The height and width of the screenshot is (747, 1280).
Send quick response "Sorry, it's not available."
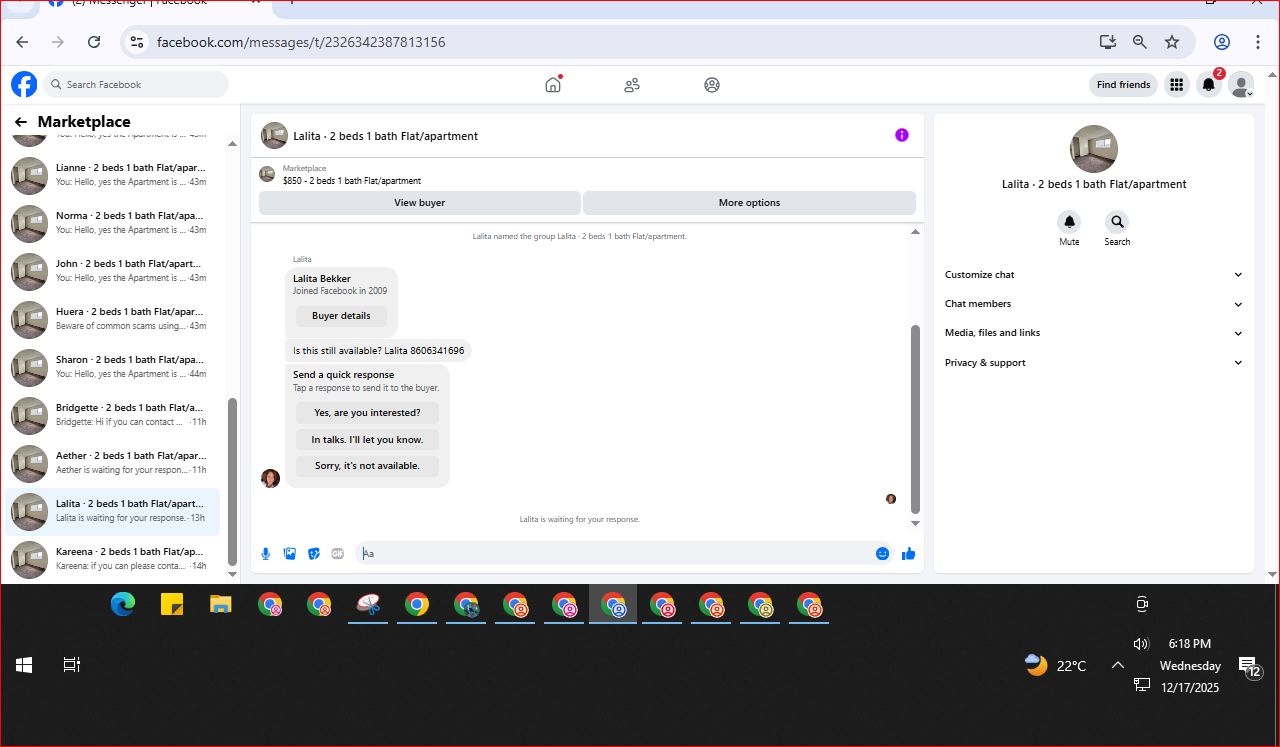click(x=367, y=466)
